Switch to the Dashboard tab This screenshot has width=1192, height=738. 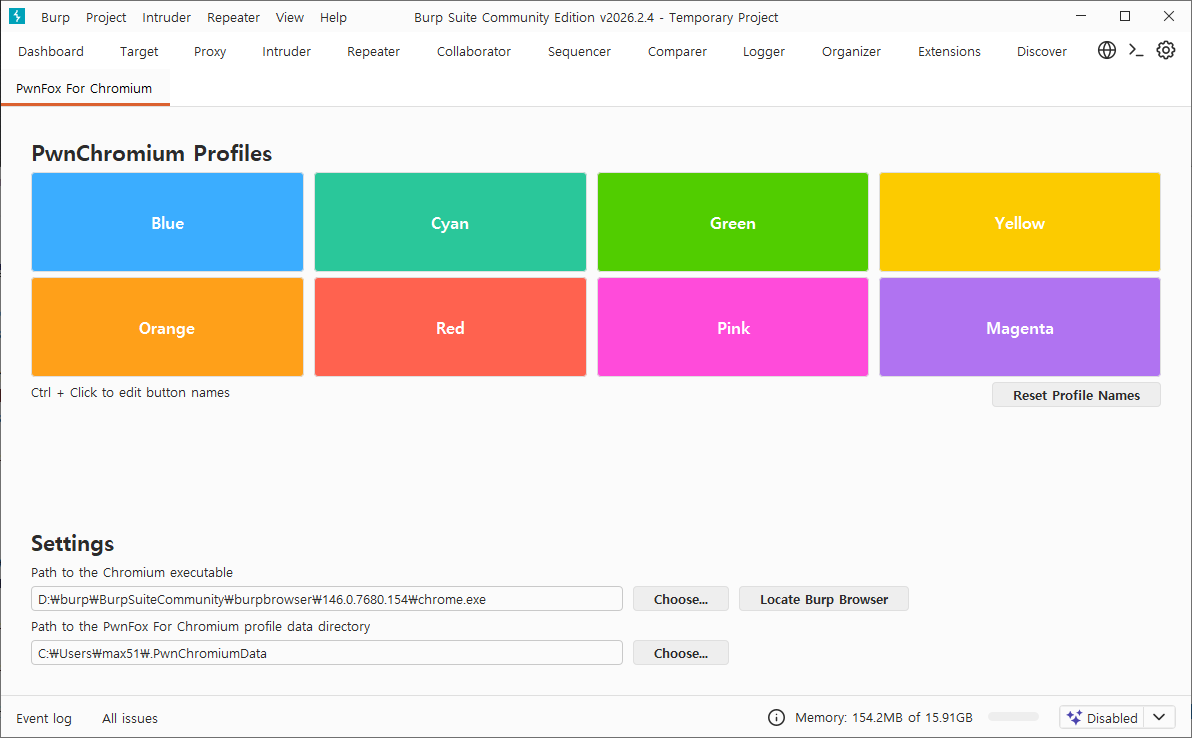(51, 52)
